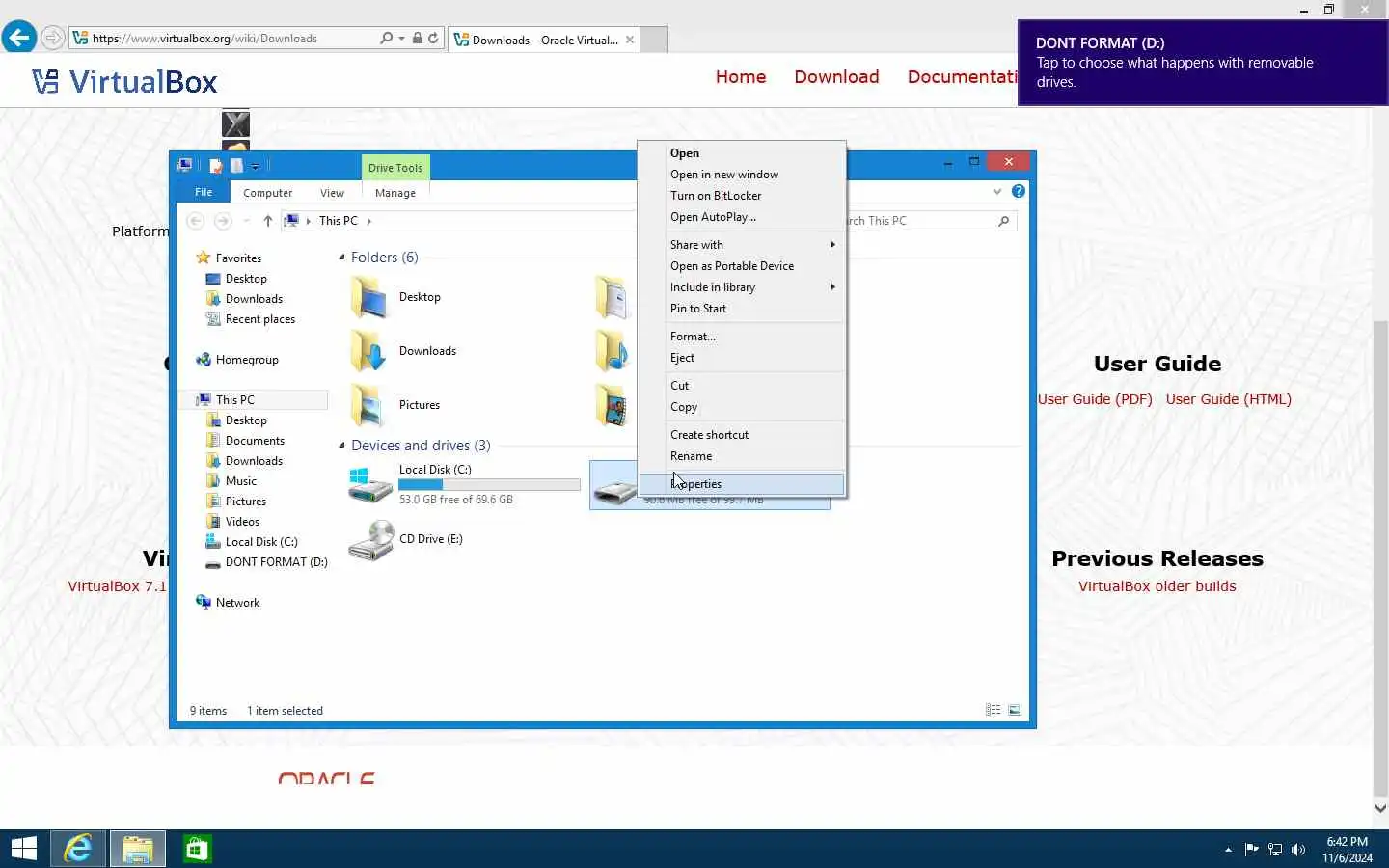Select Open AutoPlay... entry
The width and height of the screenshot is (1389, 868).
point(742,217)
